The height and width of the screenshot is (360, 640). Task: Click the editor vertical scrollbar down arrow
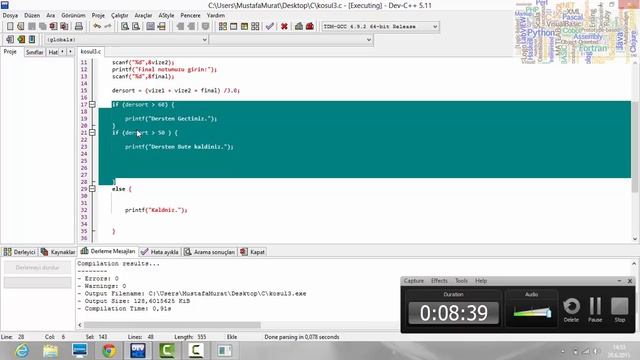[x=635, y=239]
